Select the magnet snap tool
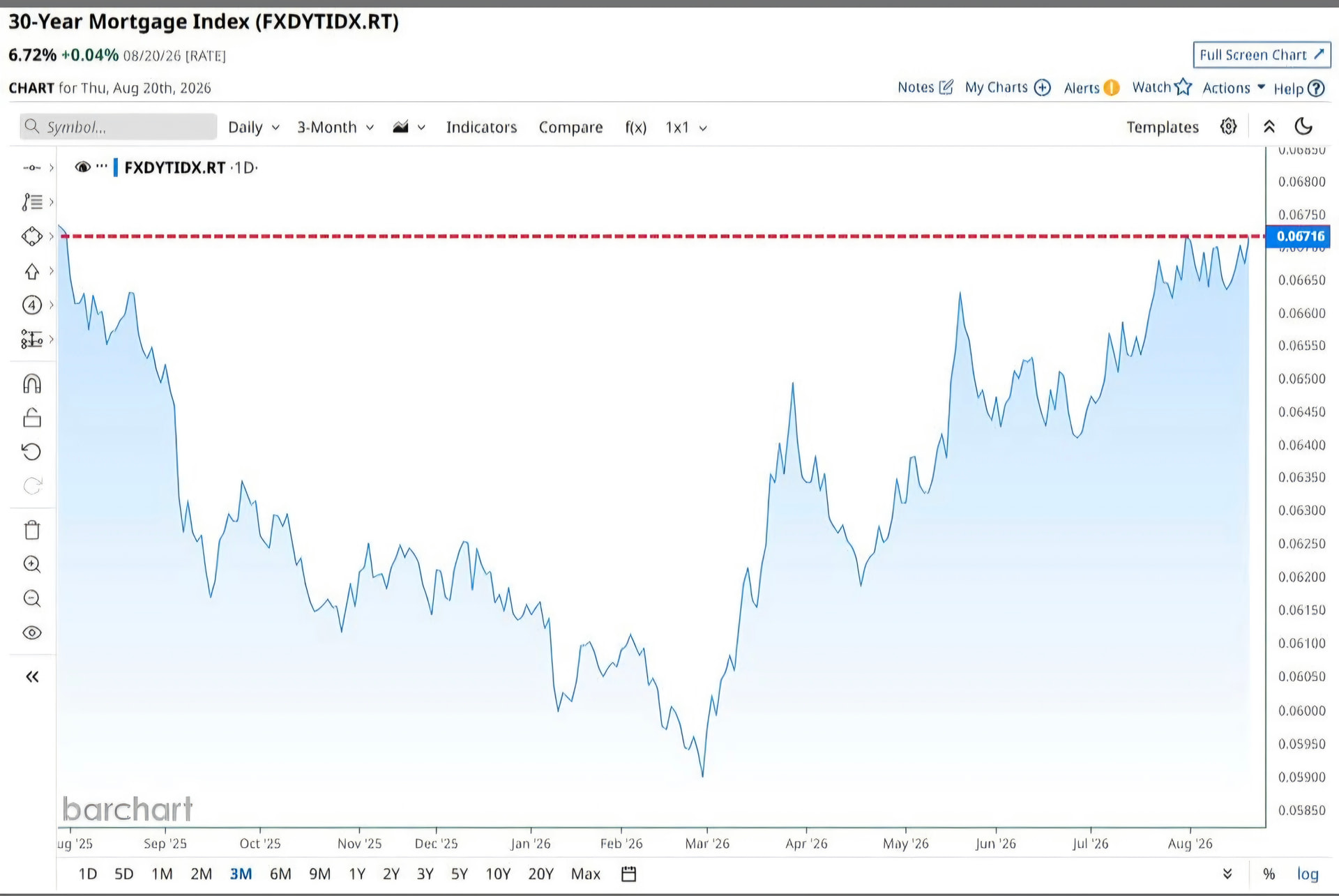 point(32,384)
